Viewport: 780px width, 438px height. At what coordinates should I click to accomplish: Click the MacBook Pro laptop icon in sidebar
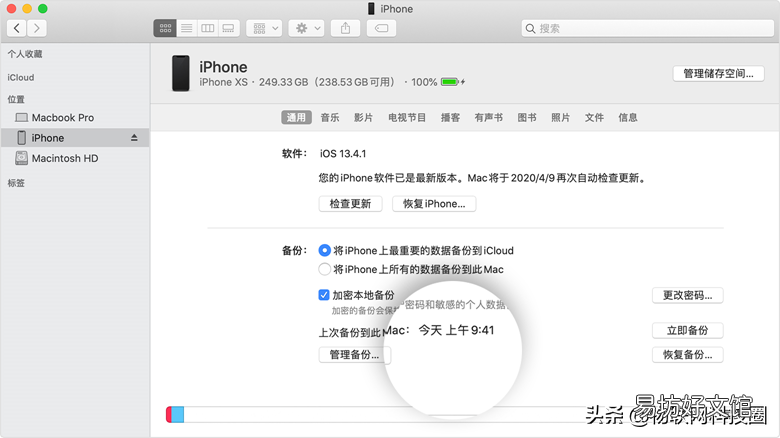tap(21, 117)
